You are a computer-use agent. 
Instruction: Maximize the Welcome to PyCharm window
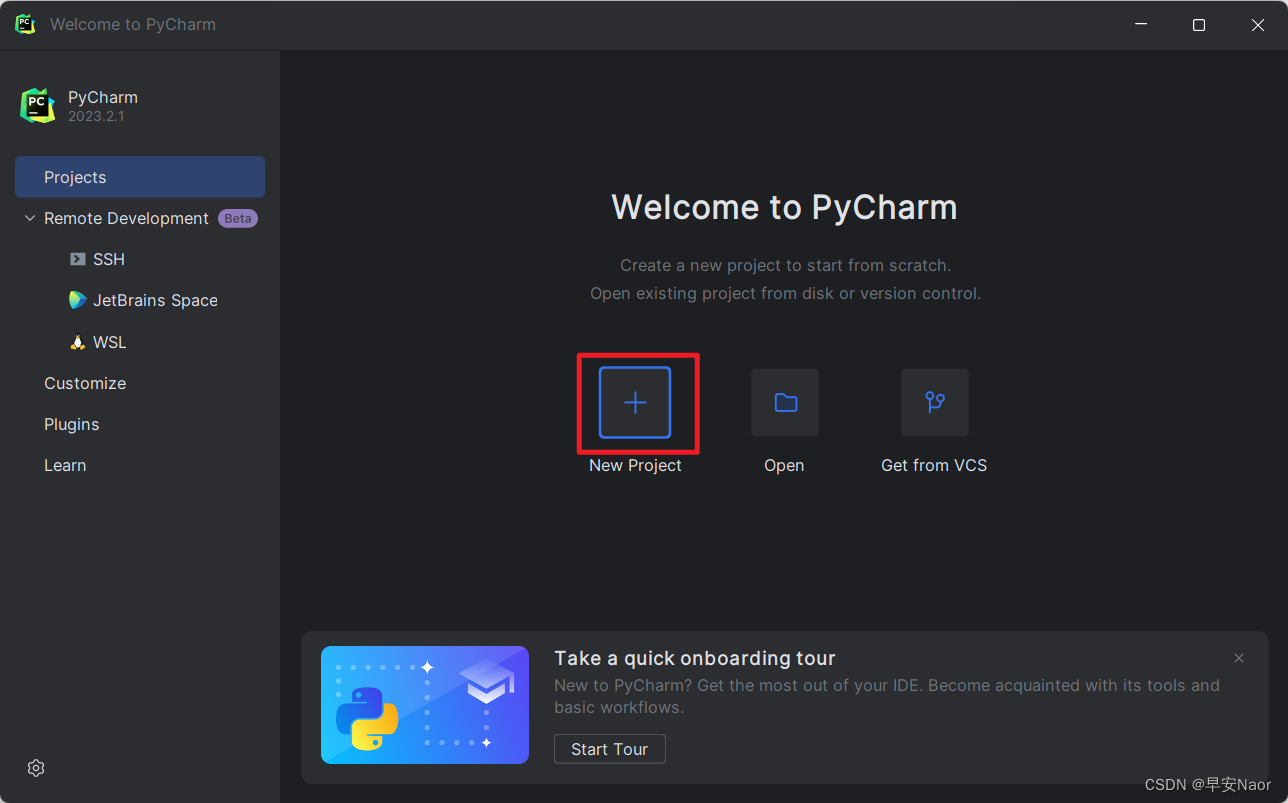click(x=1199, y=25)
